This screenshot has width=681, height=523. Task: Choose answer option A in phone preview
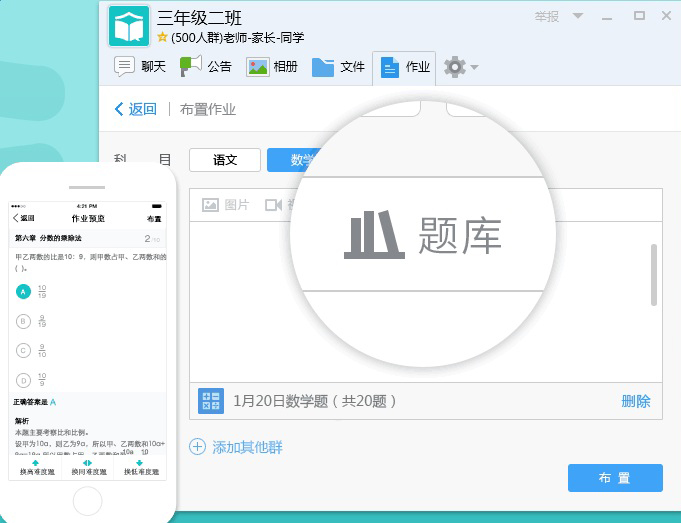pyautogui.click(x=23, y=291)
